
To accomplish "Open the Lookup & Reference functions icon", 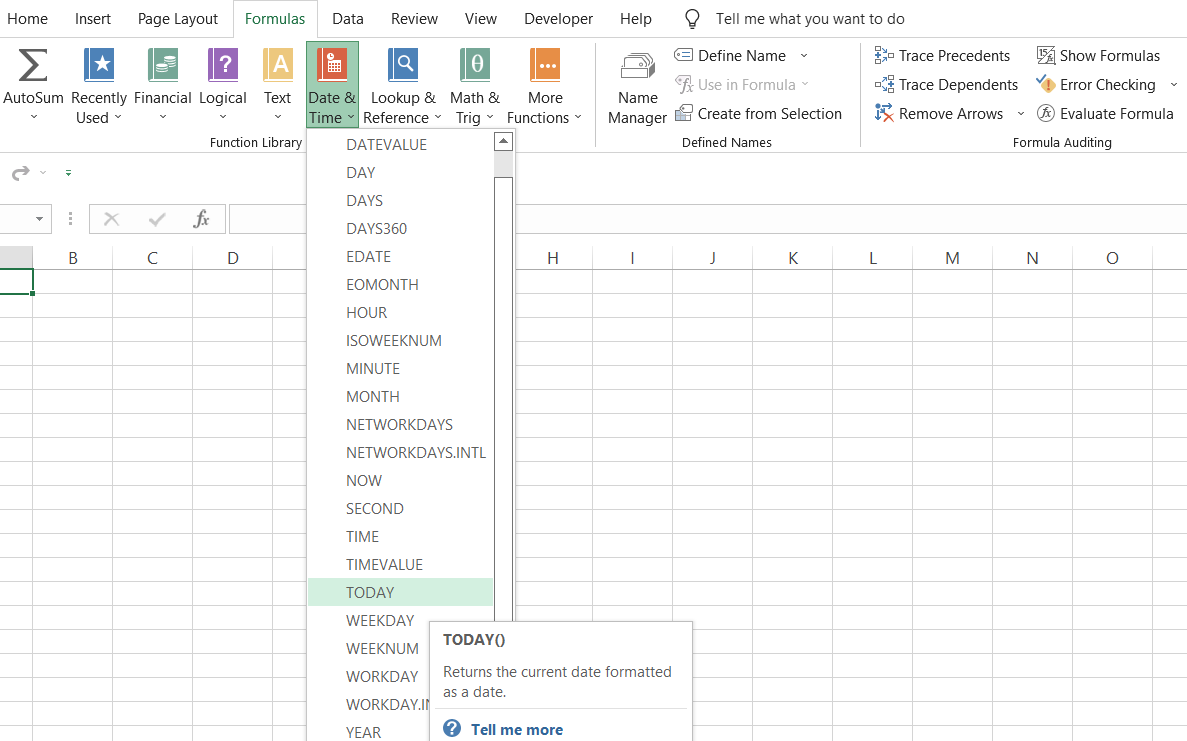I will (403, 66).
